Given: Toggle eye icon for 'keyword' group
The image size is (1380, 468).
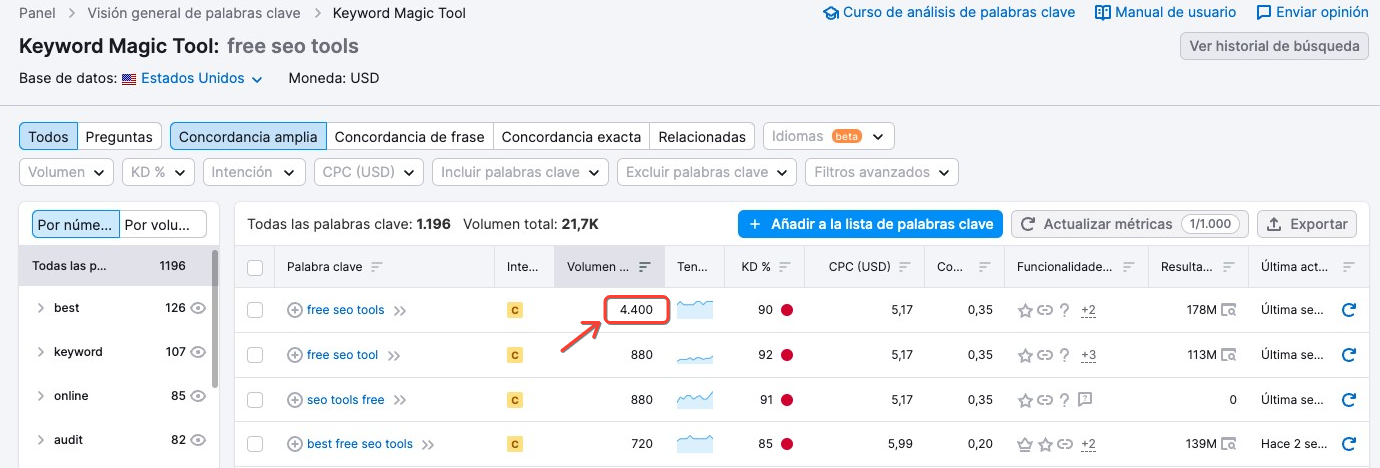Looking at the screenshot, I should pos(198,352).
